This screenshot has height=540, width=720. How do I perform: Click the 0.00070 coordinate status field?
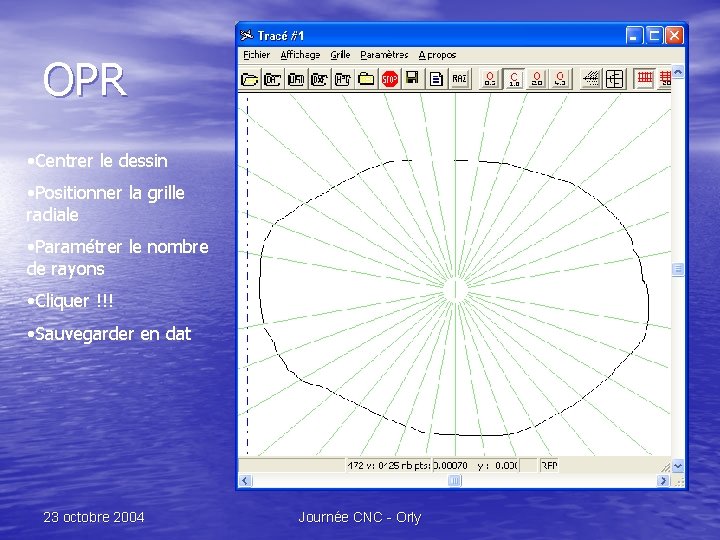451,466
